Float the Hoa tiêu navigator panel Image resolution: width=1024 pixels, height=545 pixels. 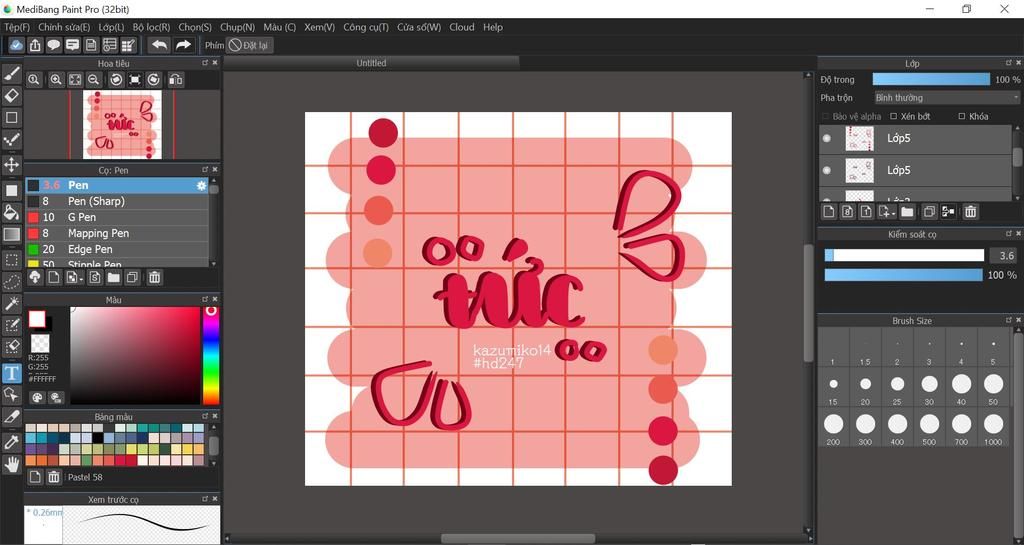pos(205,63)
